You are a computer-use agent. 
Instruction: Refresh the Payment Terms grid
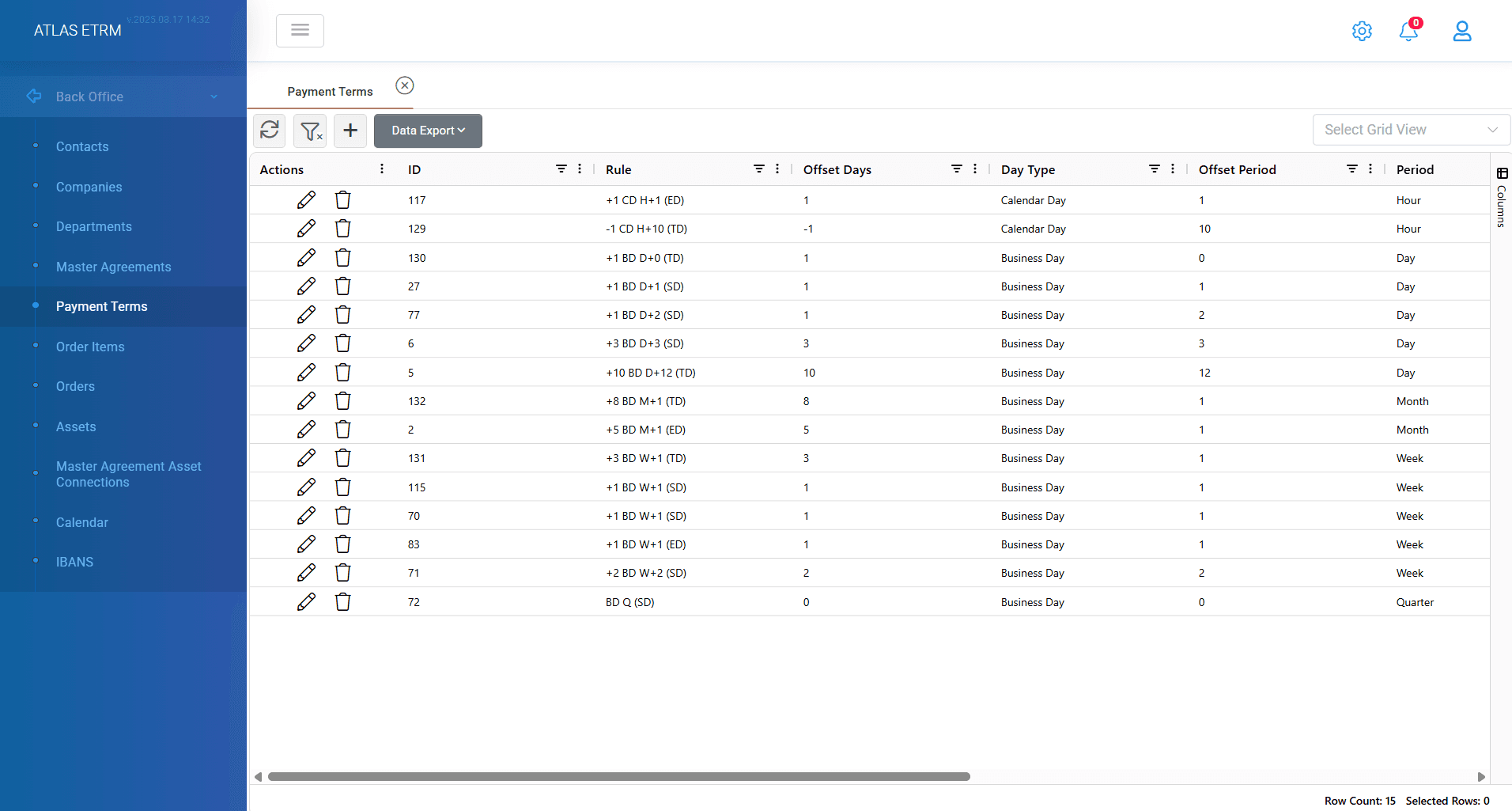270,130
